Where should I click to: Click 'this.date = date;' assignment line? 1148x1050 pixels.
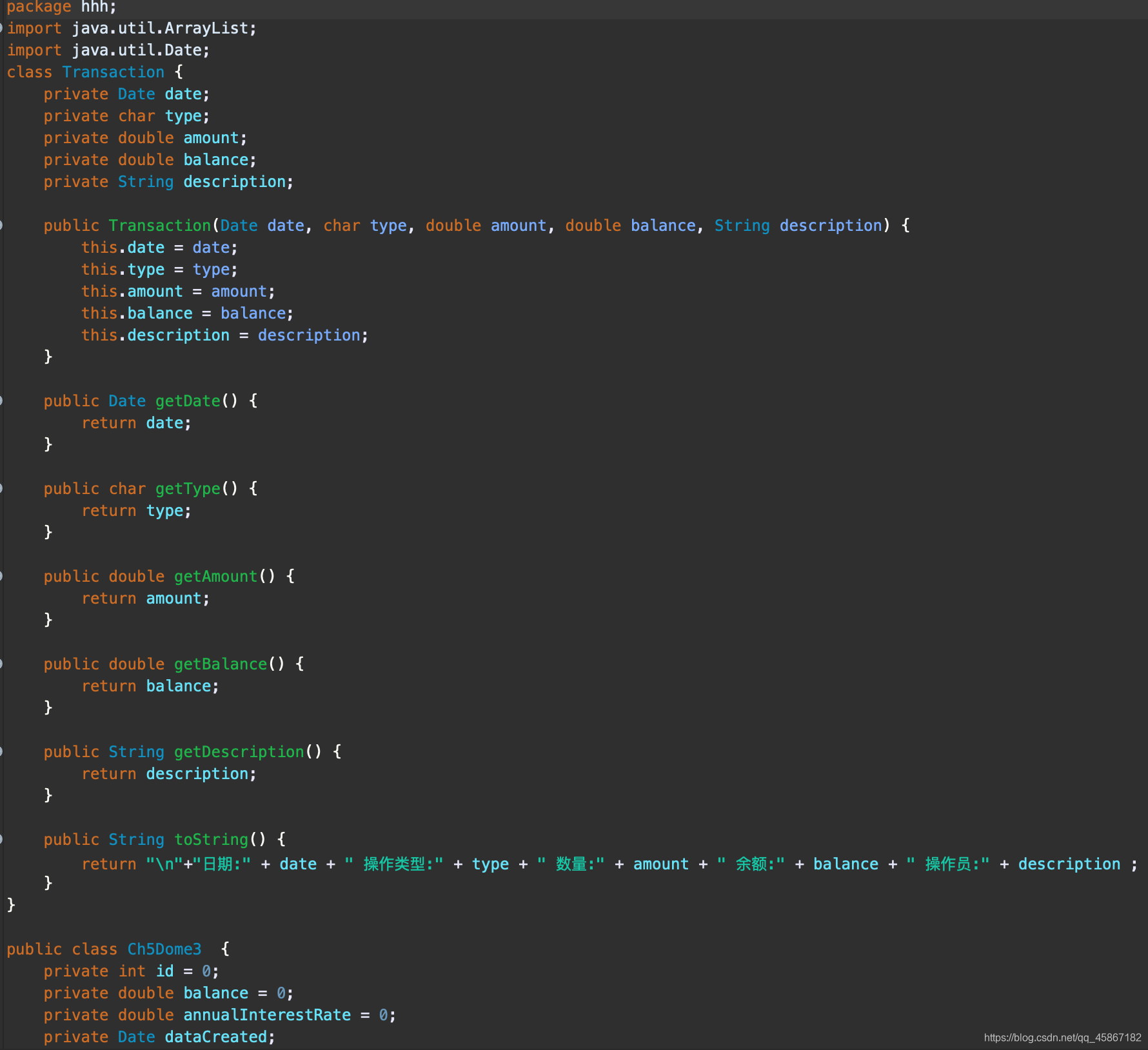coord(159,248)
